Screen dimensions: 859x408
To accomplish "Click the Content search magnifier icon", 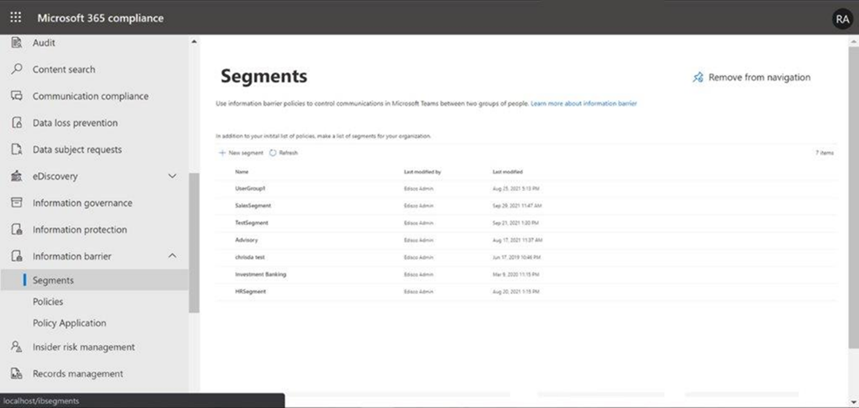I will [x=16, y=69].
